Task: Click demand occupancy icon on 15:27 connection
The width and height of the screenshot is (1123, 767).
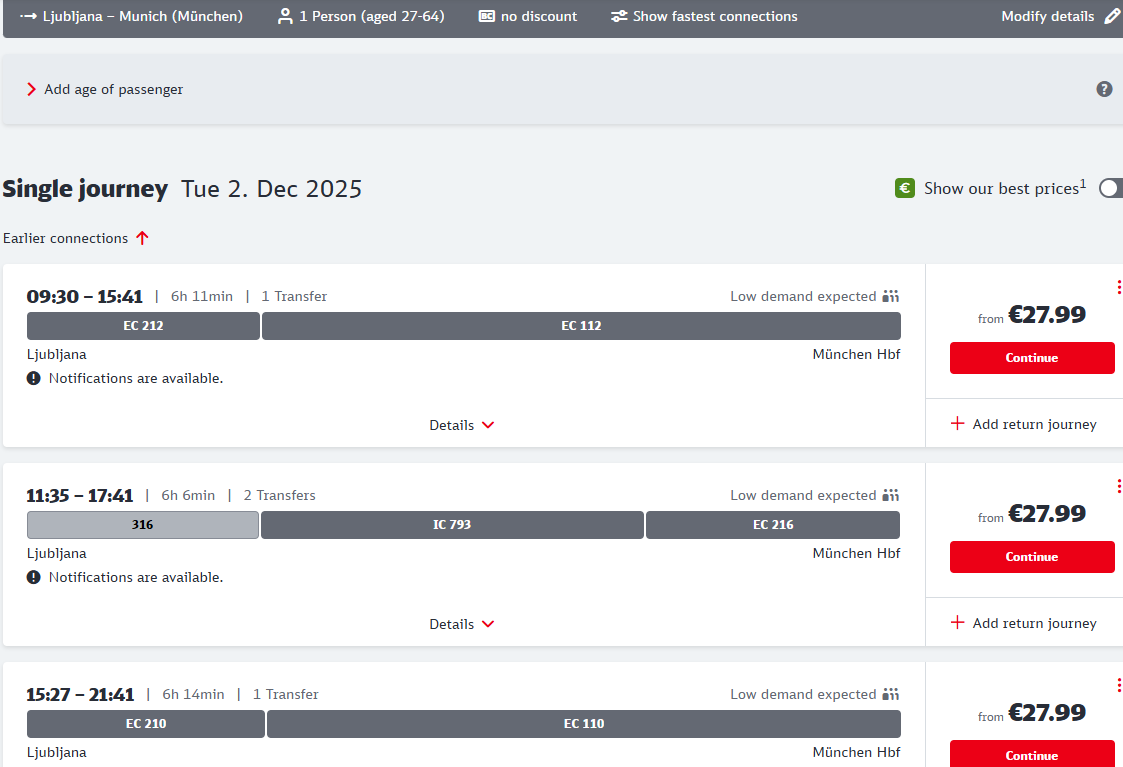Action: (890, 695)
